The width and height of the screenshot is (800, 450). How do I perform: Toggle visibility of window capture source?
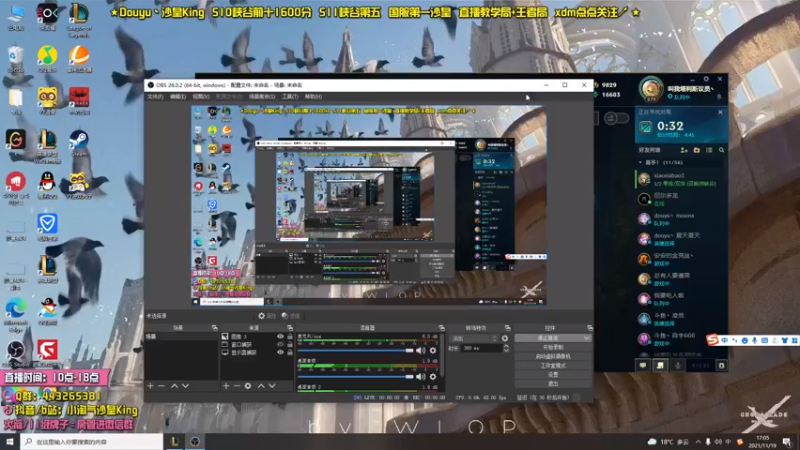(x=280, y=344)
